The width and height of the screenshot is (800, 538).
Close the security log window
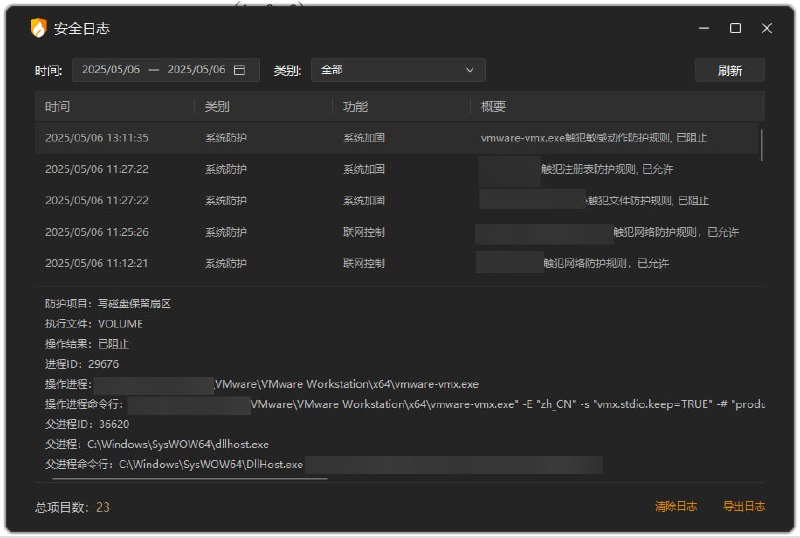click(x=767, y=28)
